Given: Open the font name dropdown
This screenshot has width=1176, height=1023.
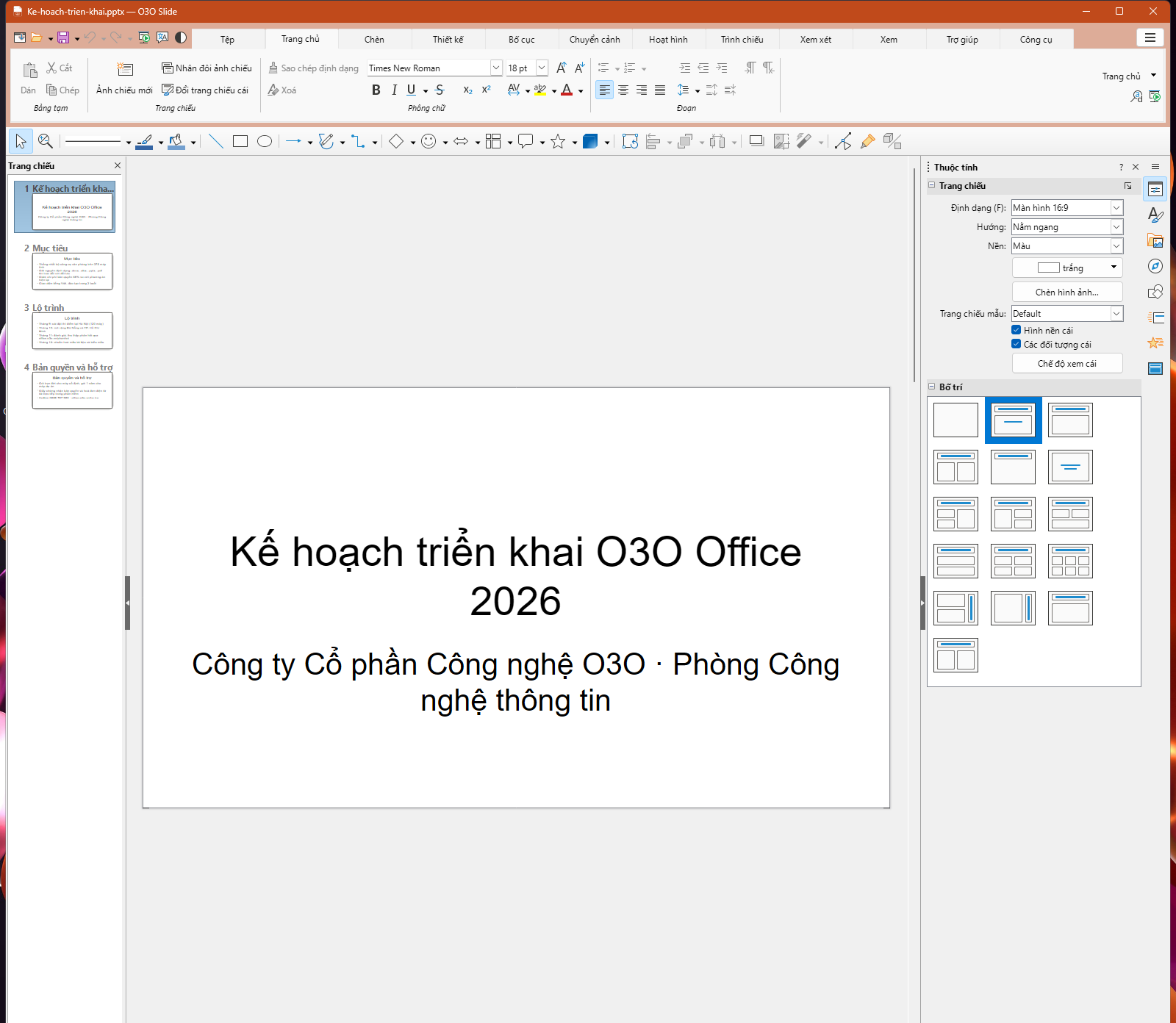Looking at the screenshot, I should click(x=496, y=68).
